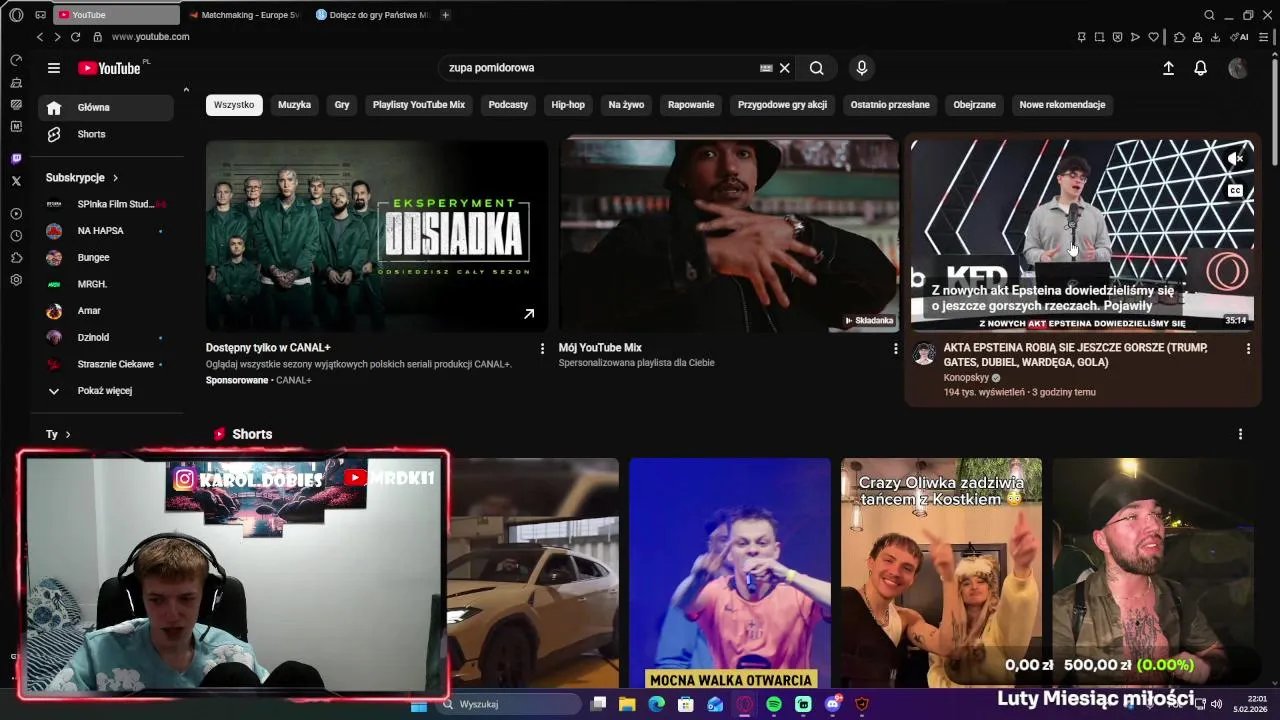Click the YouTube upload arrow icon

pyautogui.click(x=1168, y=68)
